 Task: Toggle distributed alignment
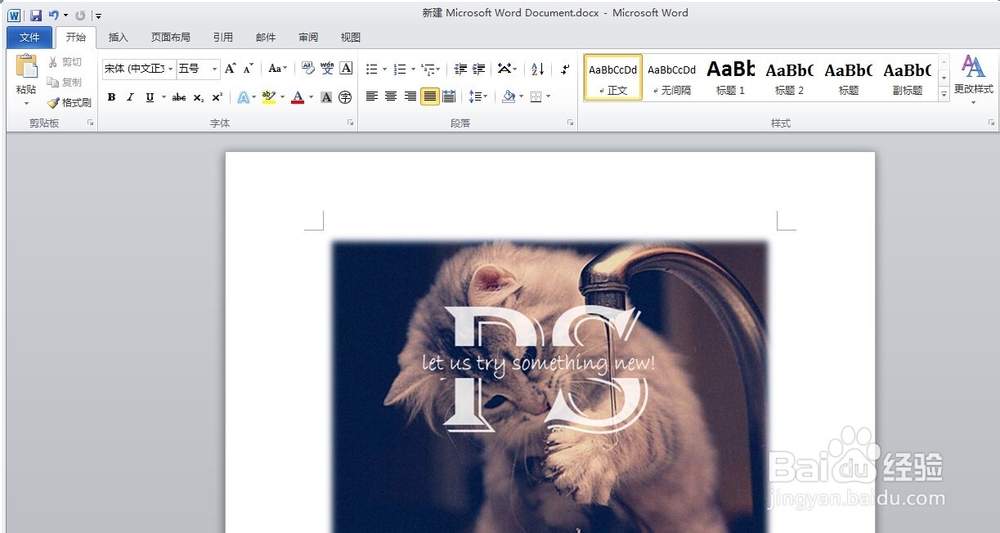point(449,97)
